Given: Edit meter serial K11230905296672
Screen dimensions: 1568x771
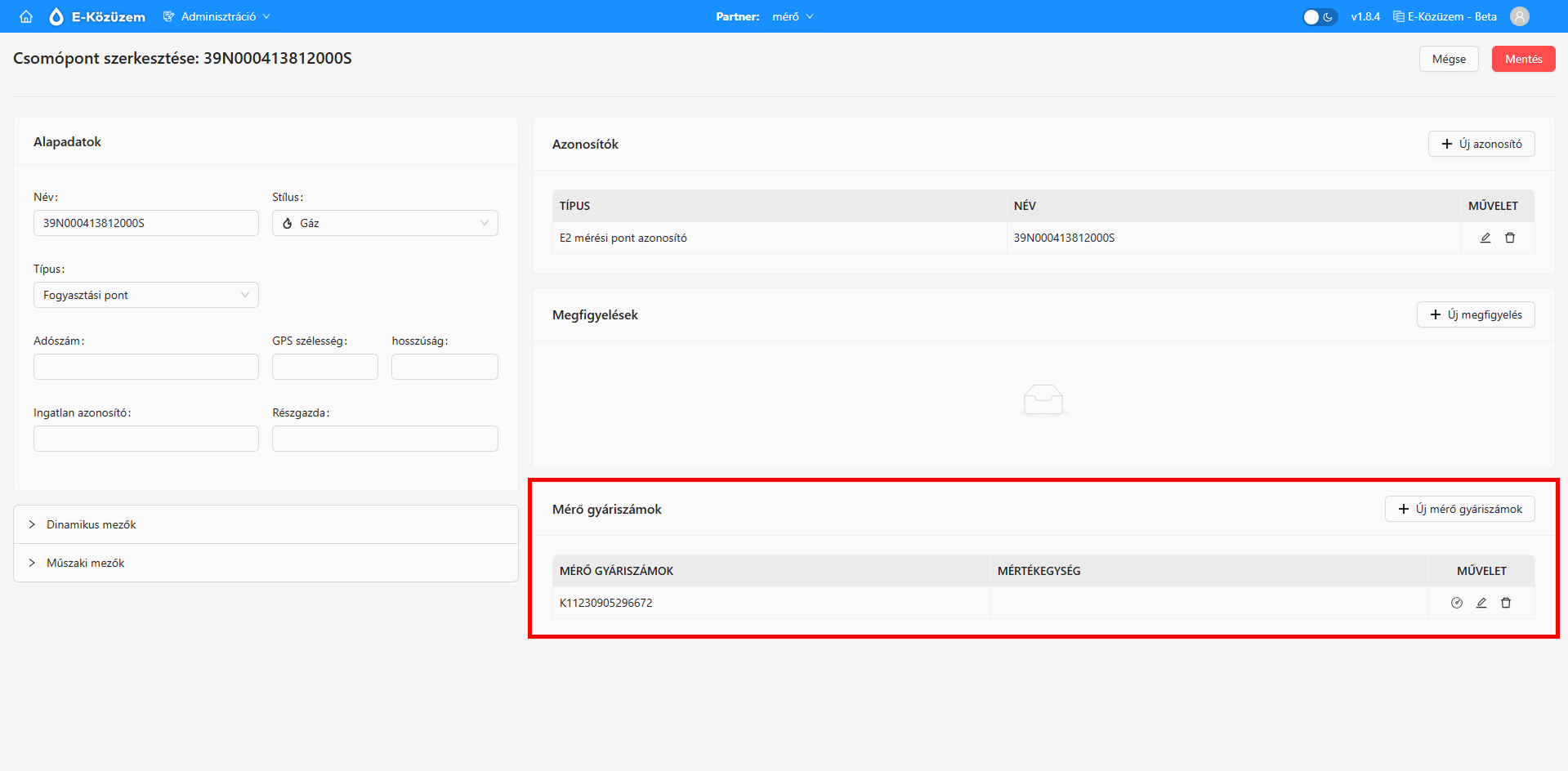Looking at the screenshot, I should click(x=1481, y=603).
